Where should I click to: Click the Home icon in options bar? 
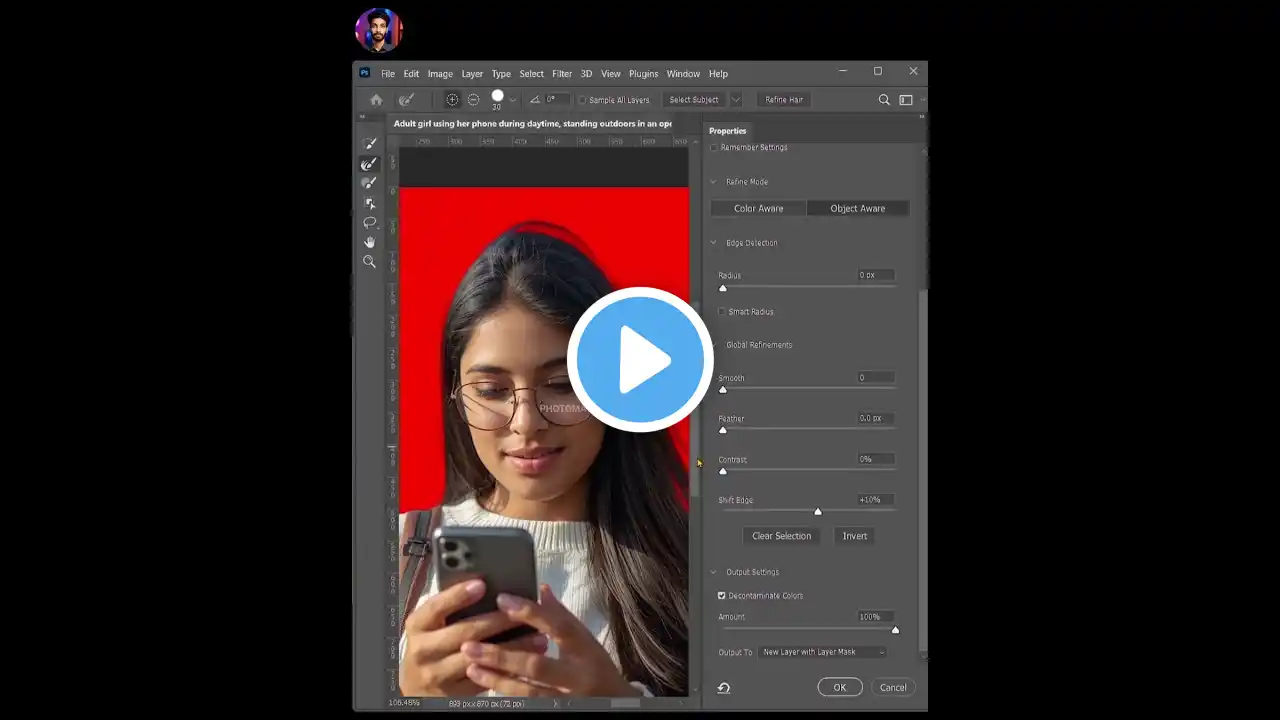coord(376,100)
